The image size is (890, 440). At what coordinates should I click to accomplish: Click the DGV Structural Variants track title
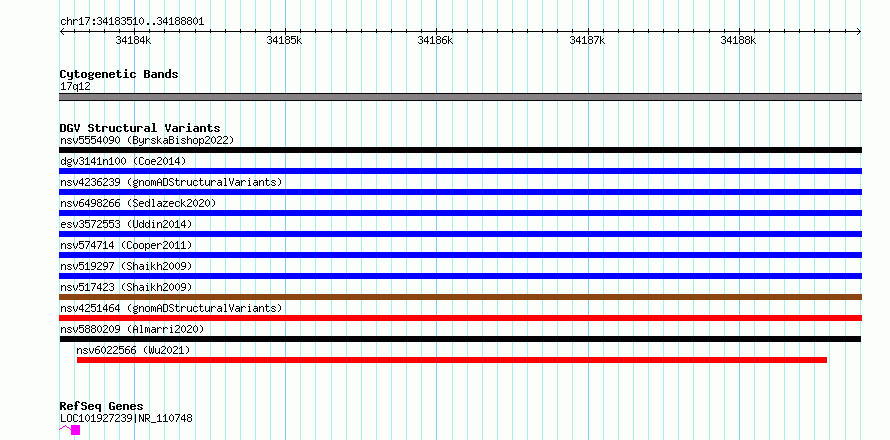tap(140, 128)
